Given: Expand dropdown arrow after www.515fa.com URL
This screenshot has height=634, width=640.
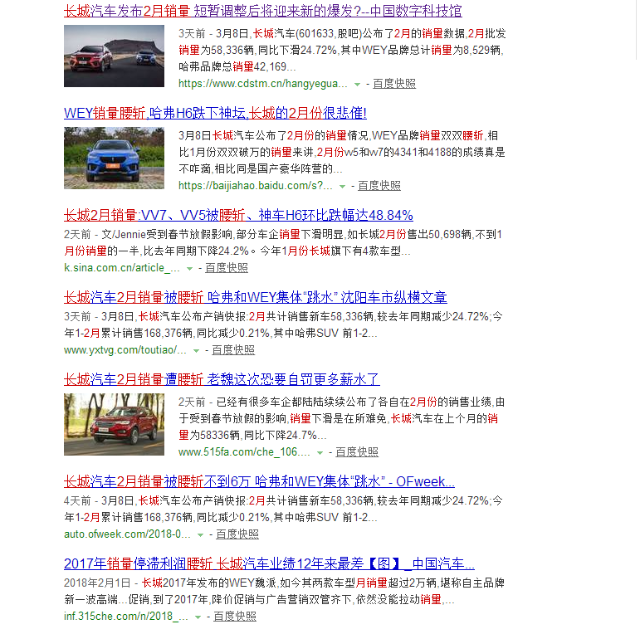Looking at the screenshot, I should [320, 453].
